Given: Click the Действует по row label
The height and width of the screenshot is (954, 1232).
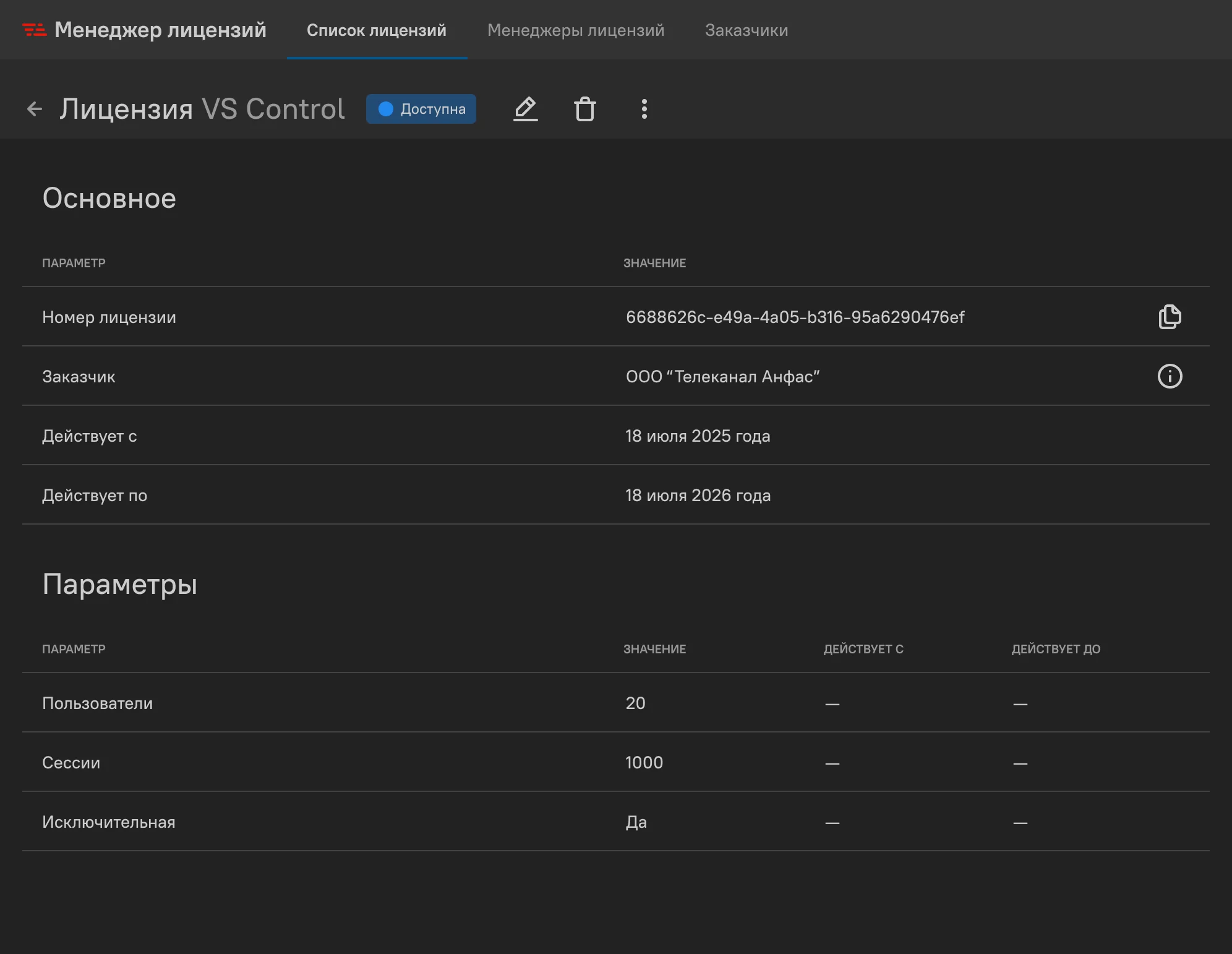Looking at the screenshot, I should [95, 496].
